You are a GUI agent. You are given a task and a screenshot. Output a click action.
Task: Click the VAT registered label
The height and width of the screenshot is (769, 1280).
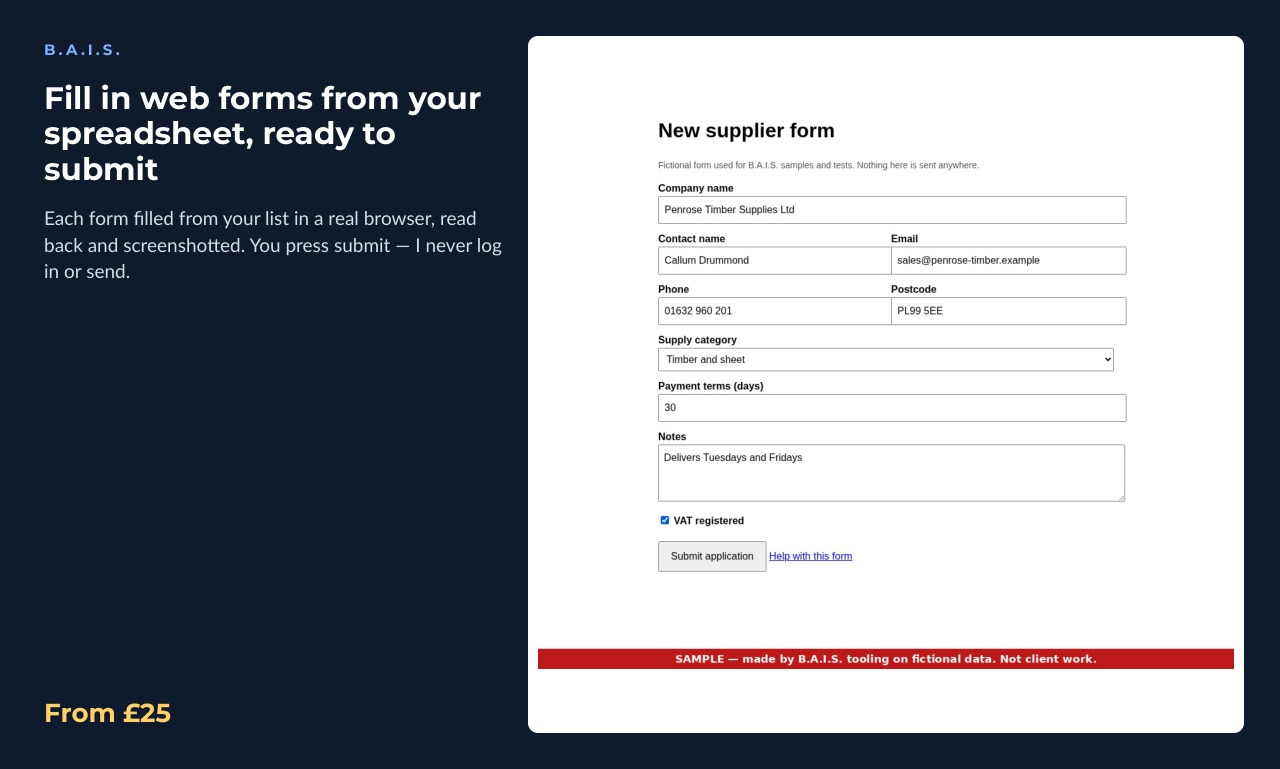[708, 521]
